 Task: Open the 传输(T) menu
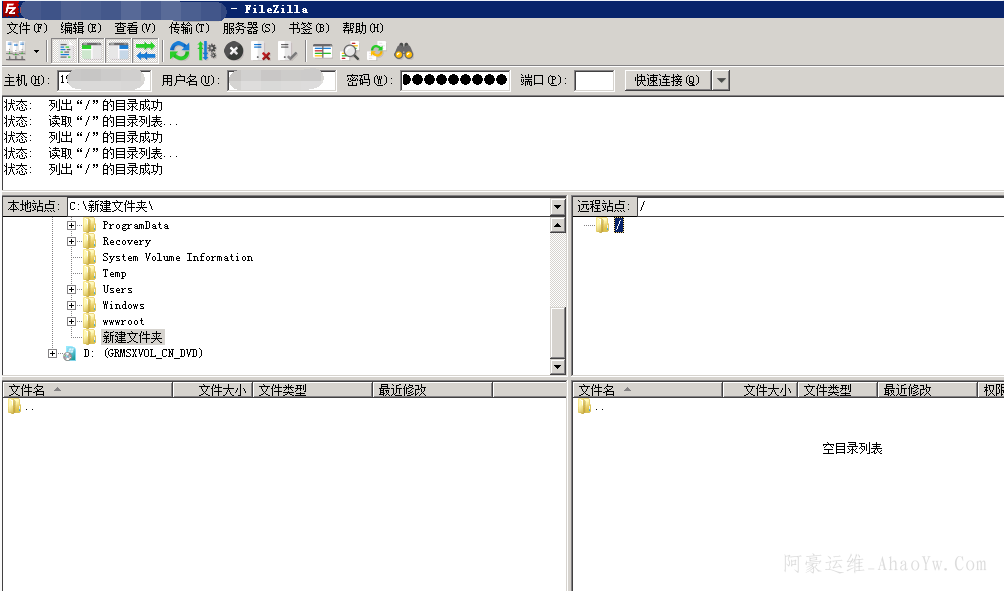click(x=189, y=28)
